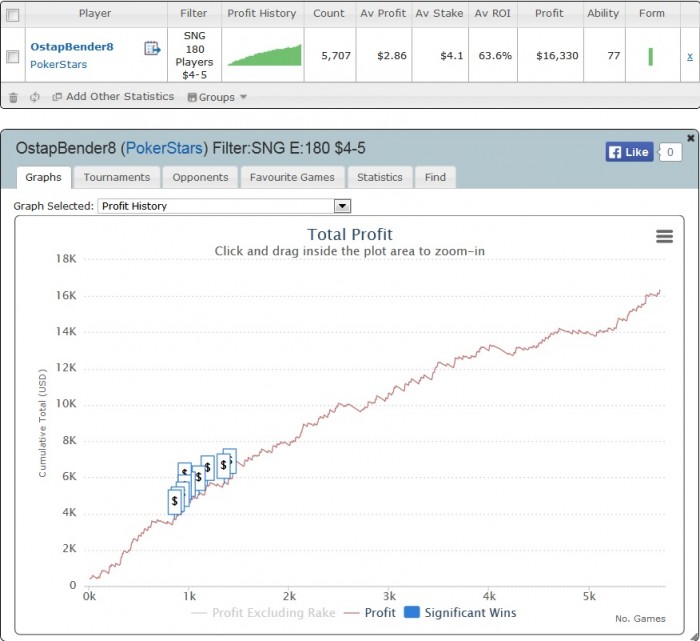This screenshot has width=700, height=641.
Task: Click the ability value 77
Action: click(613, 56)
